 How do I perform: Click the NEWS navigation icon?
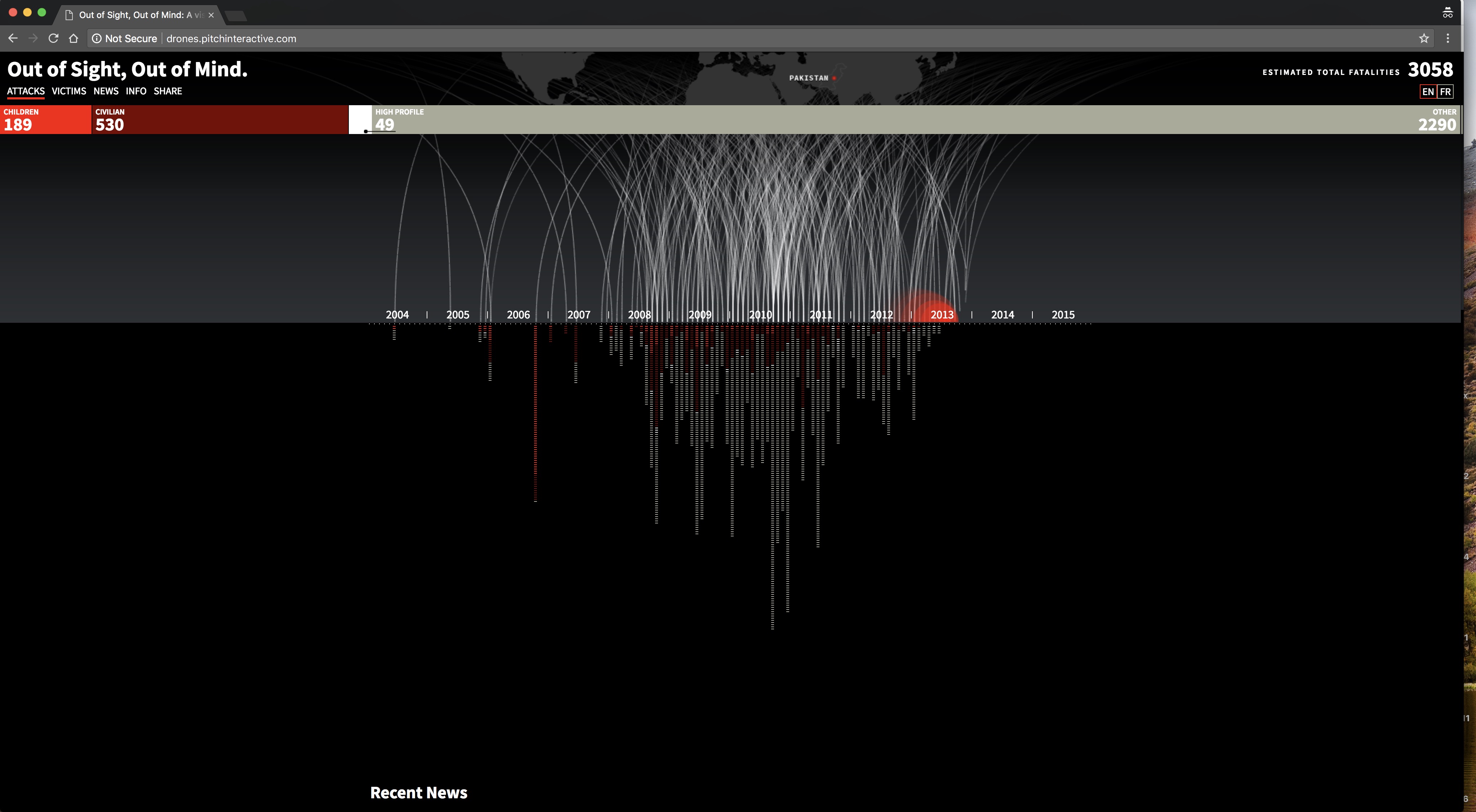pos(106,91)
